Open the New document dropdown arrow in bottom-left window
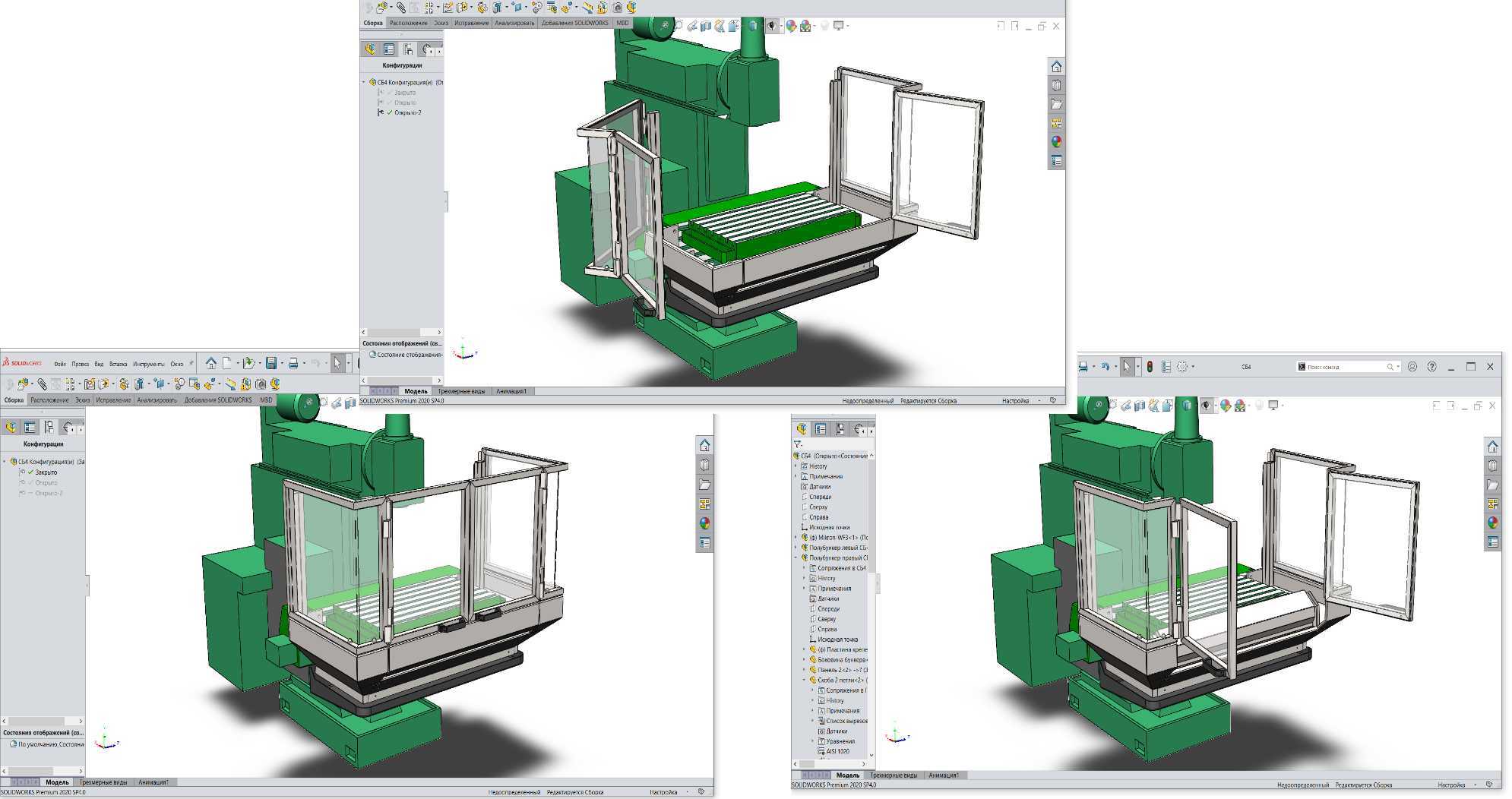1512x799 pixels. pos(237,363)
